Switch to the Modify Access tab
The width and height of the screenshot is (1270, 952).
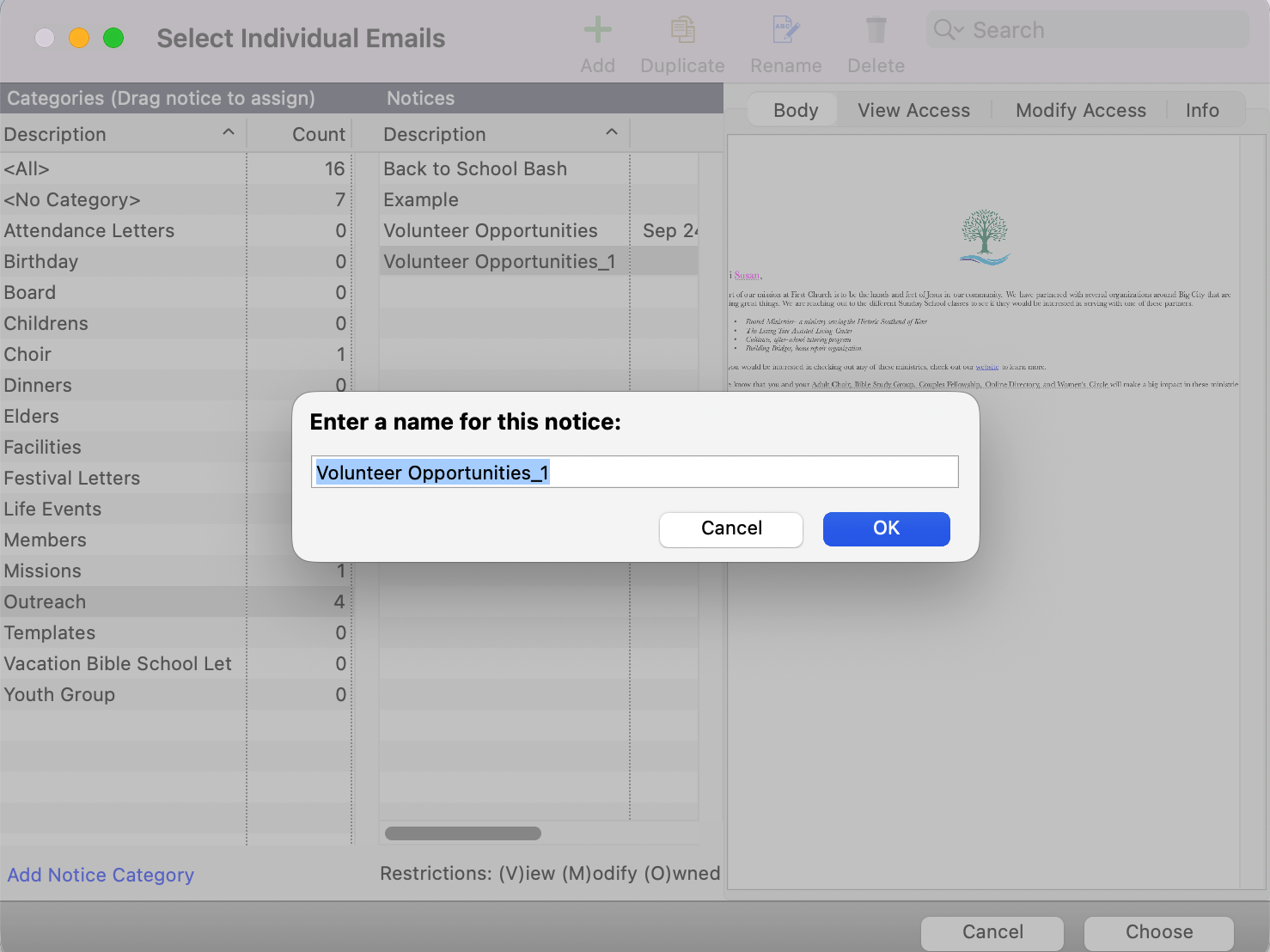point(1080,110)
